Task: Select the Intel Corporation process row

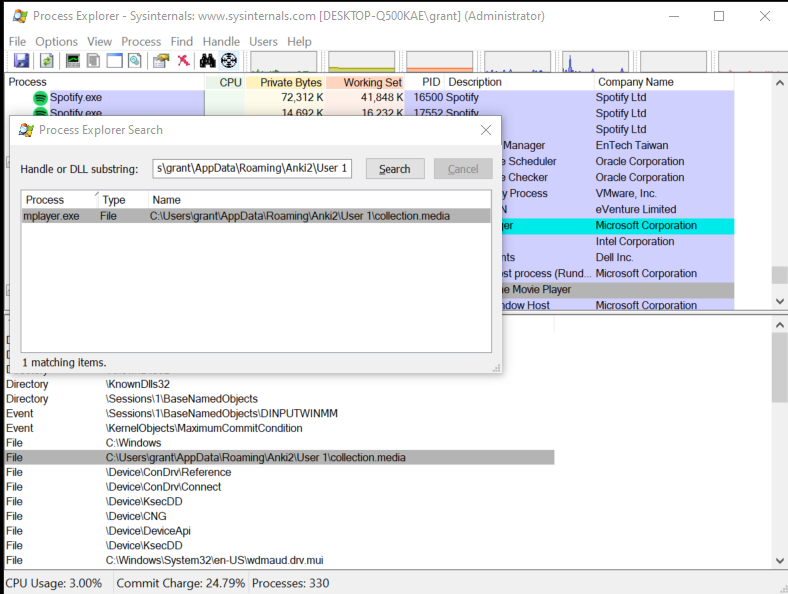Action: click(618, 242)
